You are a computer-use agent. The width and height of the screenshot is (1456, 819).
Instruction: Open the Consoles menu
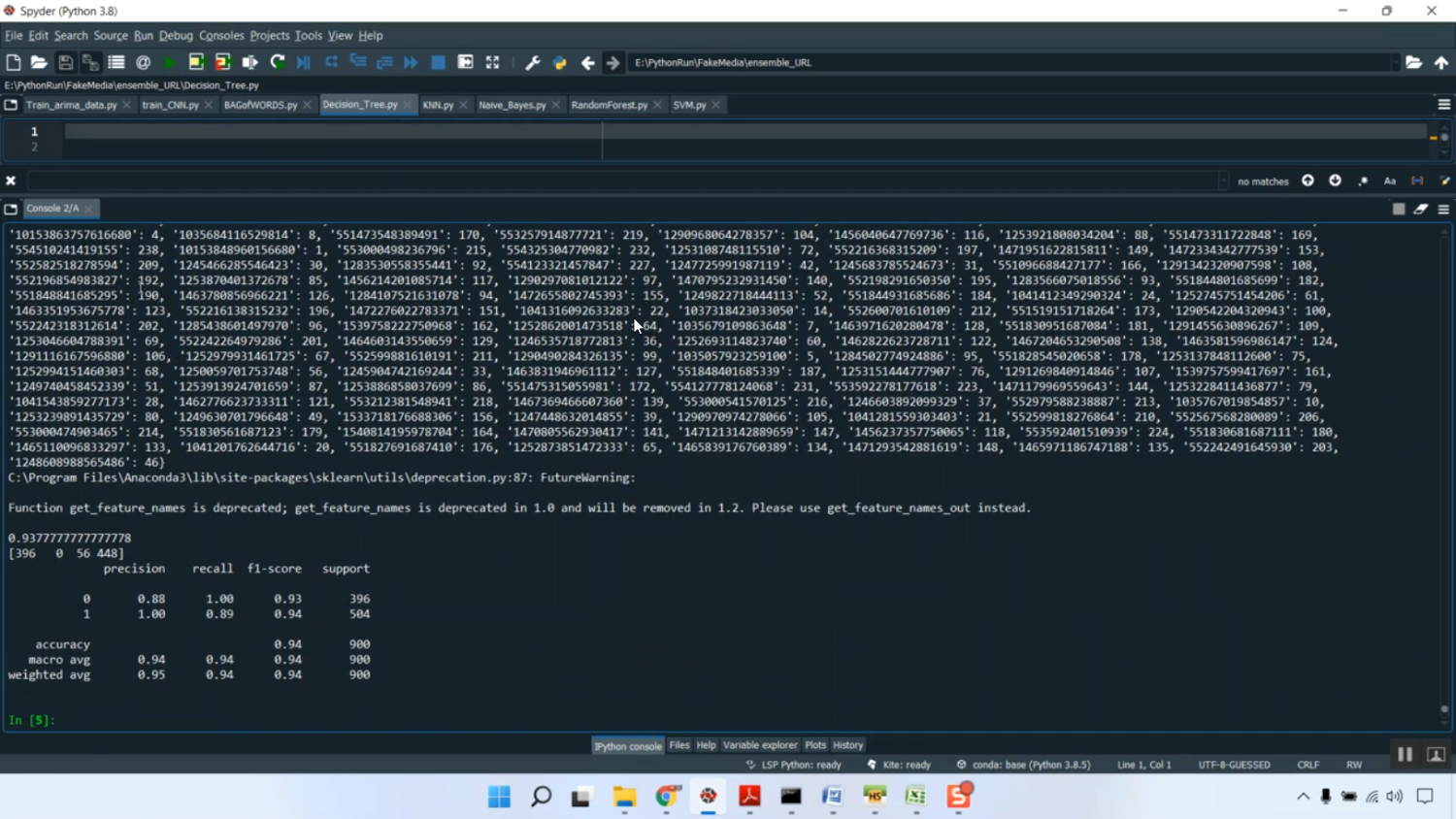[x=221, y=36]
